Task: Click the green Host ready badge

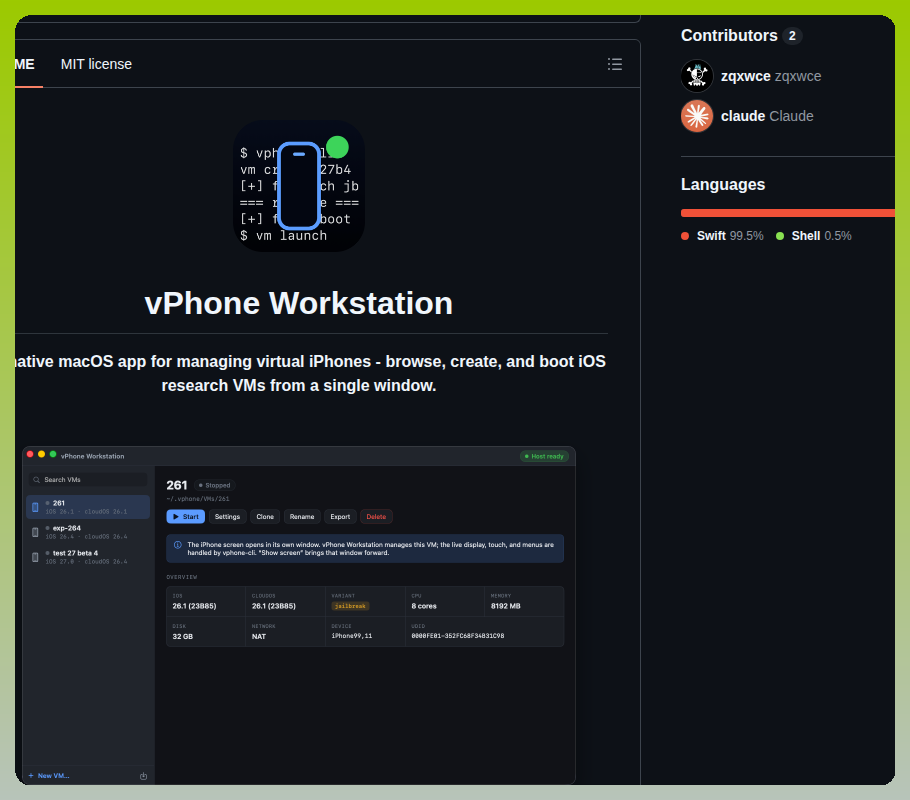Action: 544,456
